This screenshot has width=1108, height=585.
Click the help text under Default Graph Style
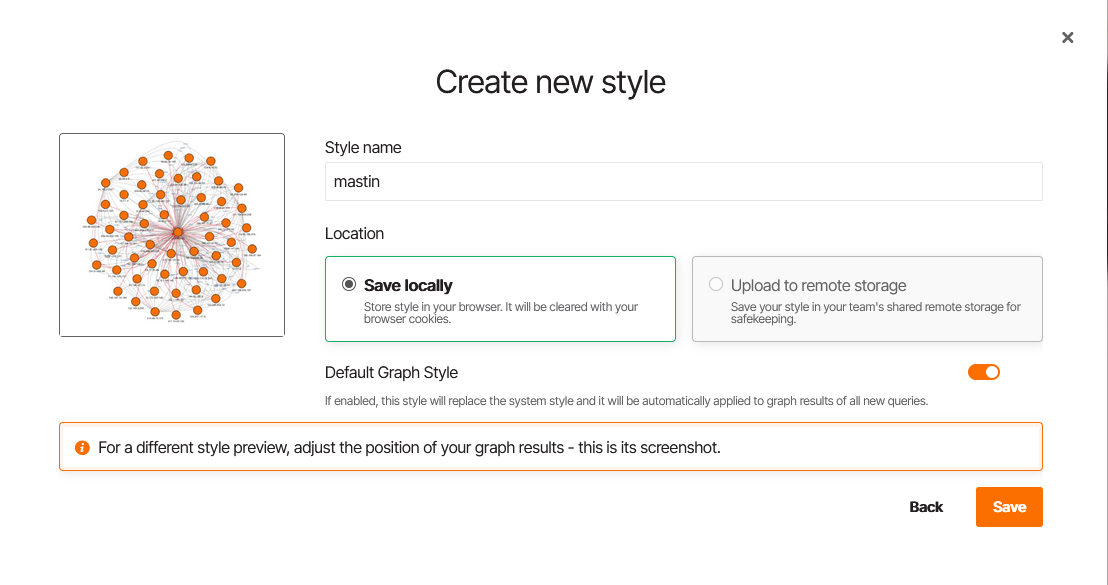click(626, 401)
